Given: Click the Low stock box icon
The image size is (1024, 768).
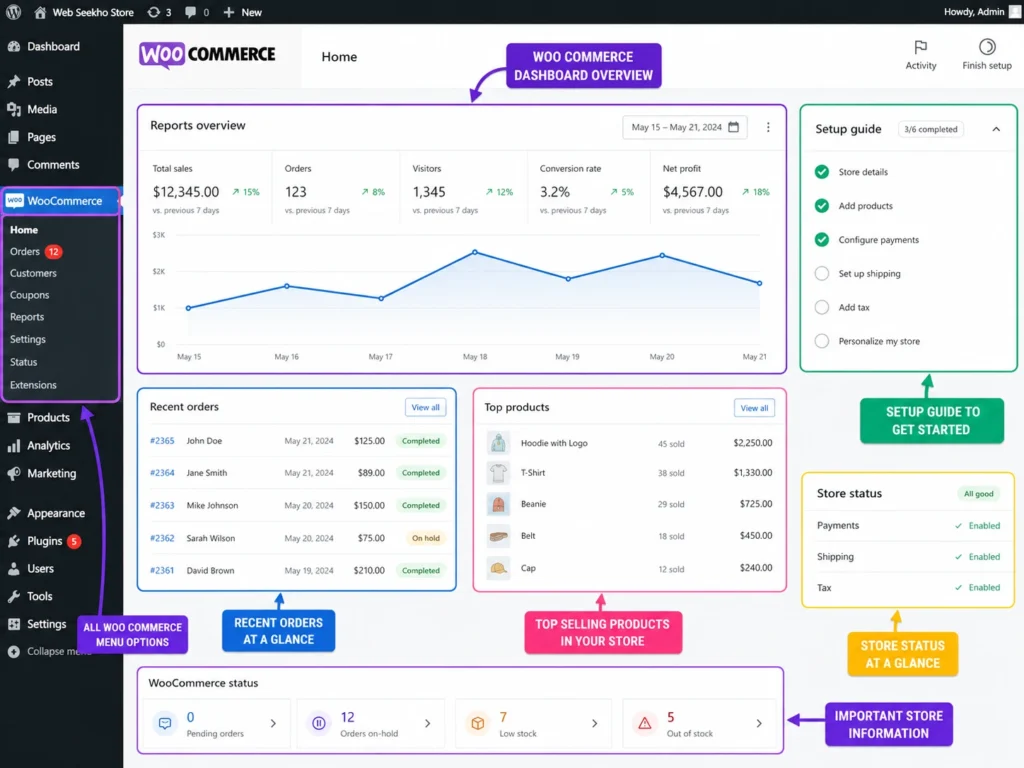Looking at the screenshot, I should [478, 723].
